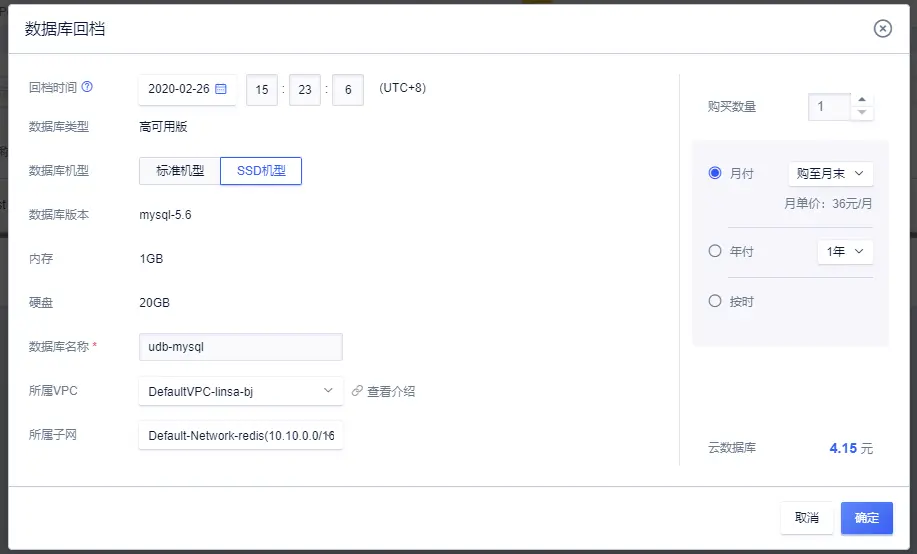Decrease 购买数量 with down arrow
Screen dimensions: 917x554
pyautogui.click(x=862, y=113)
